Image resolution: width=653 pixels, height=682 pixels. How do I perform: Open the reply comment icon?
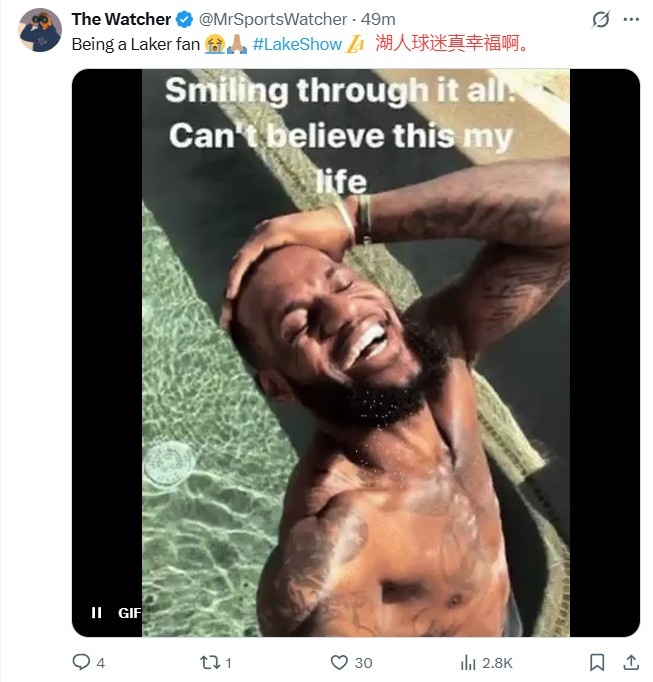pyautogui.click(x=81, y=662)
